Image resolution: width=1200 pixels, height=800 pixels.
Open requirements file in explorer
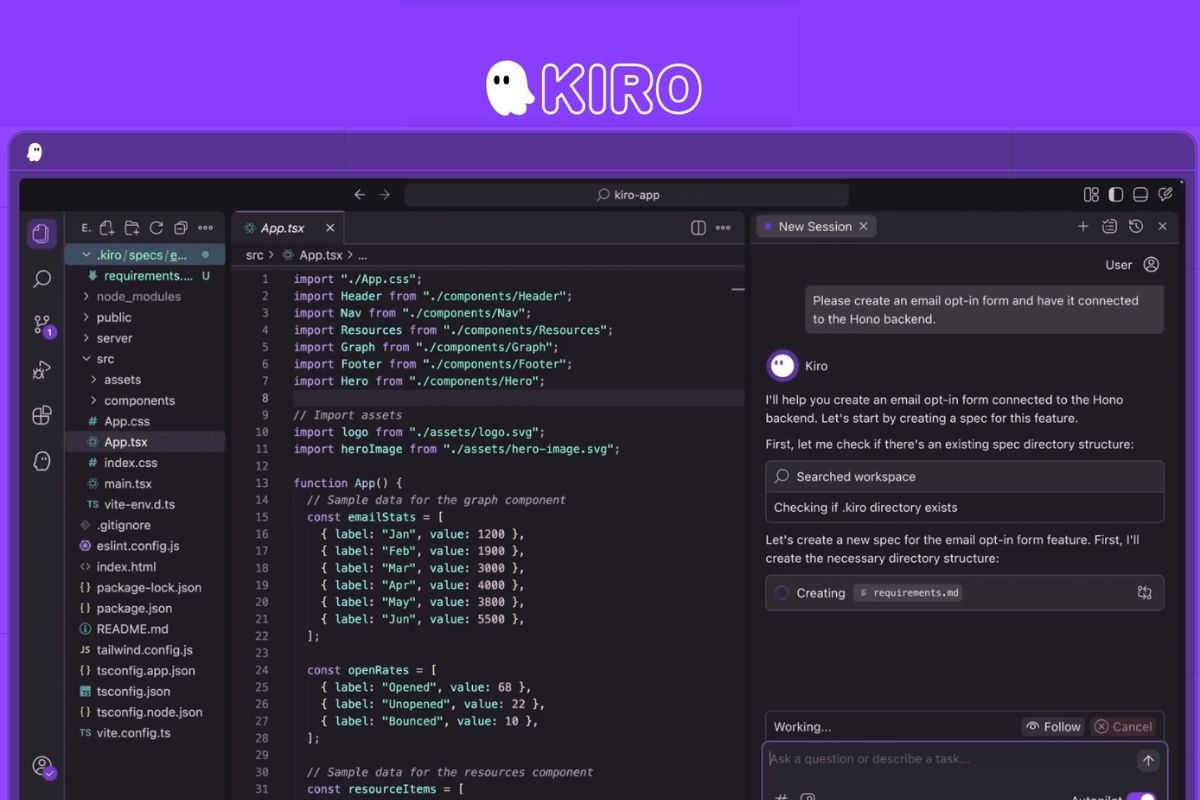145,276
